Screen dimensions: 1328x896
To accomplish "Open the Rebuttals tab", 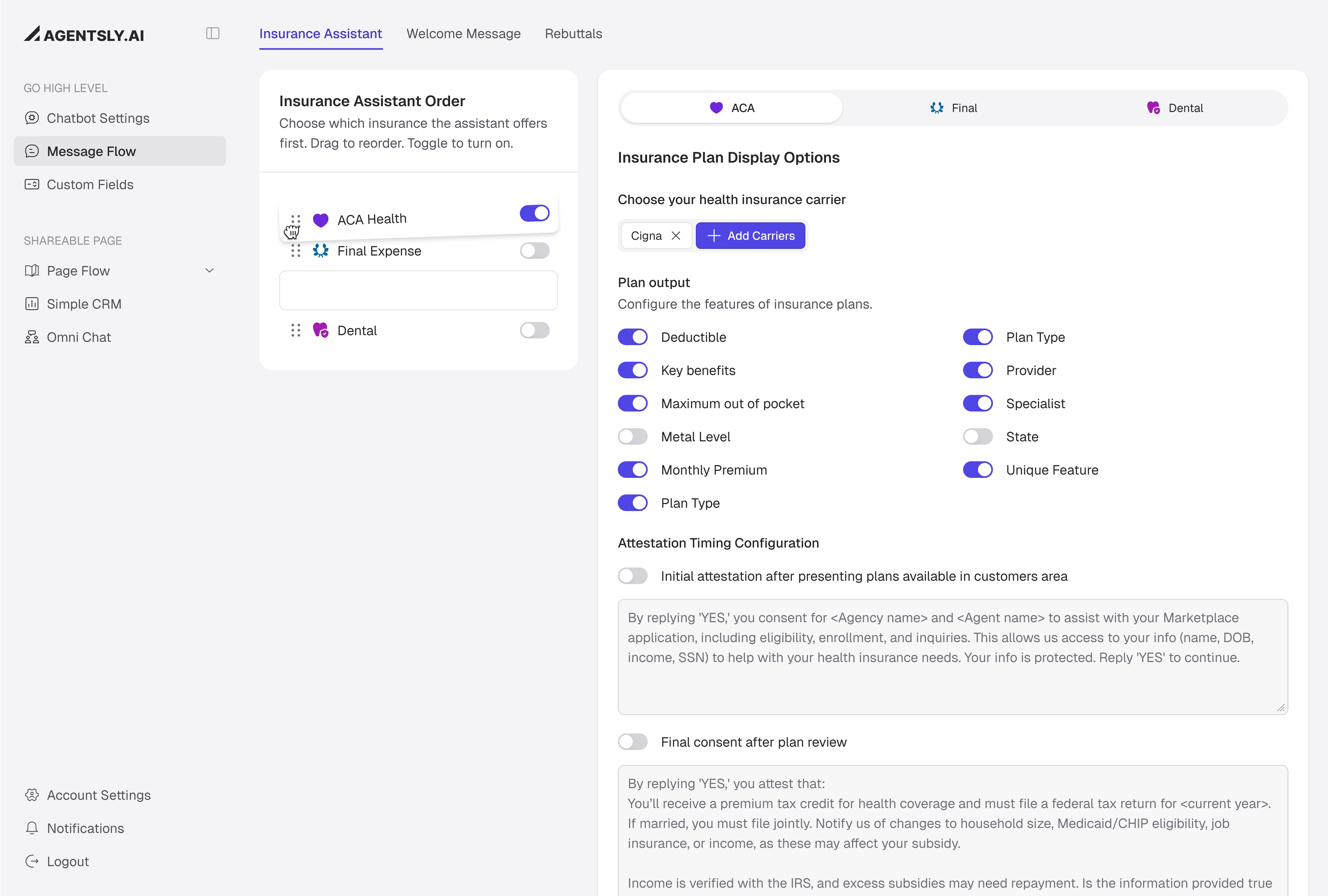I will click(x=574, y=34).
